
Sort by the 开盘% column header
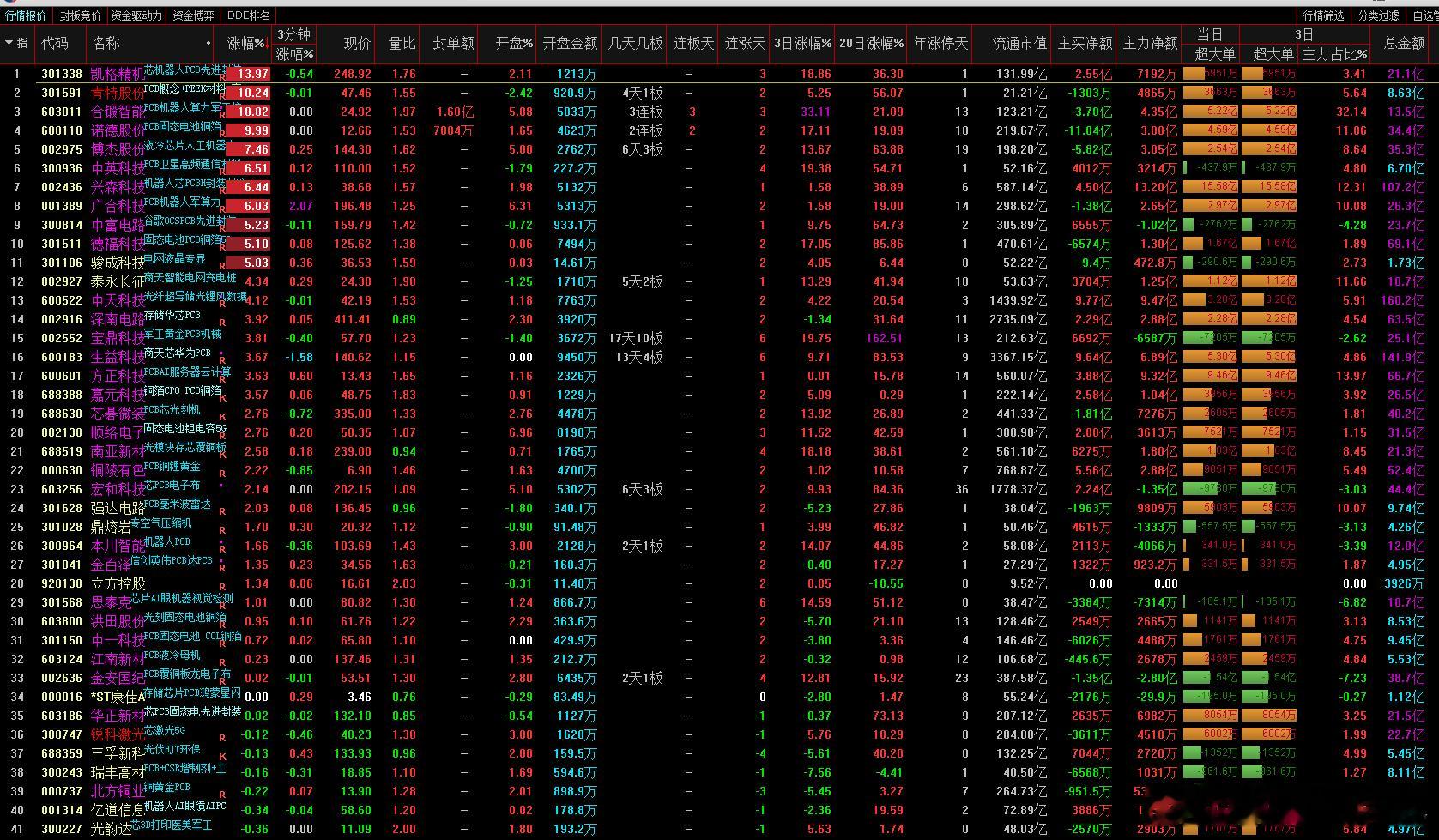515,43
